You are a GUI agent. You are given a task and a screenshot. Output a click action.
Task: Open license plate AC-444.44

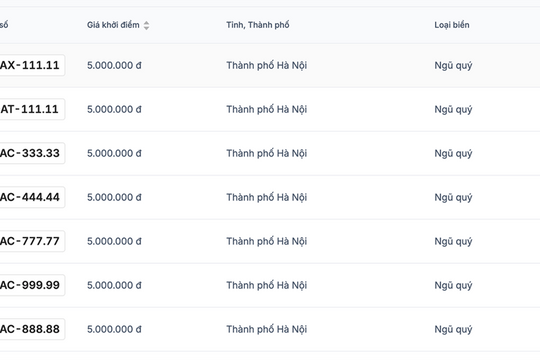(32, 197)
